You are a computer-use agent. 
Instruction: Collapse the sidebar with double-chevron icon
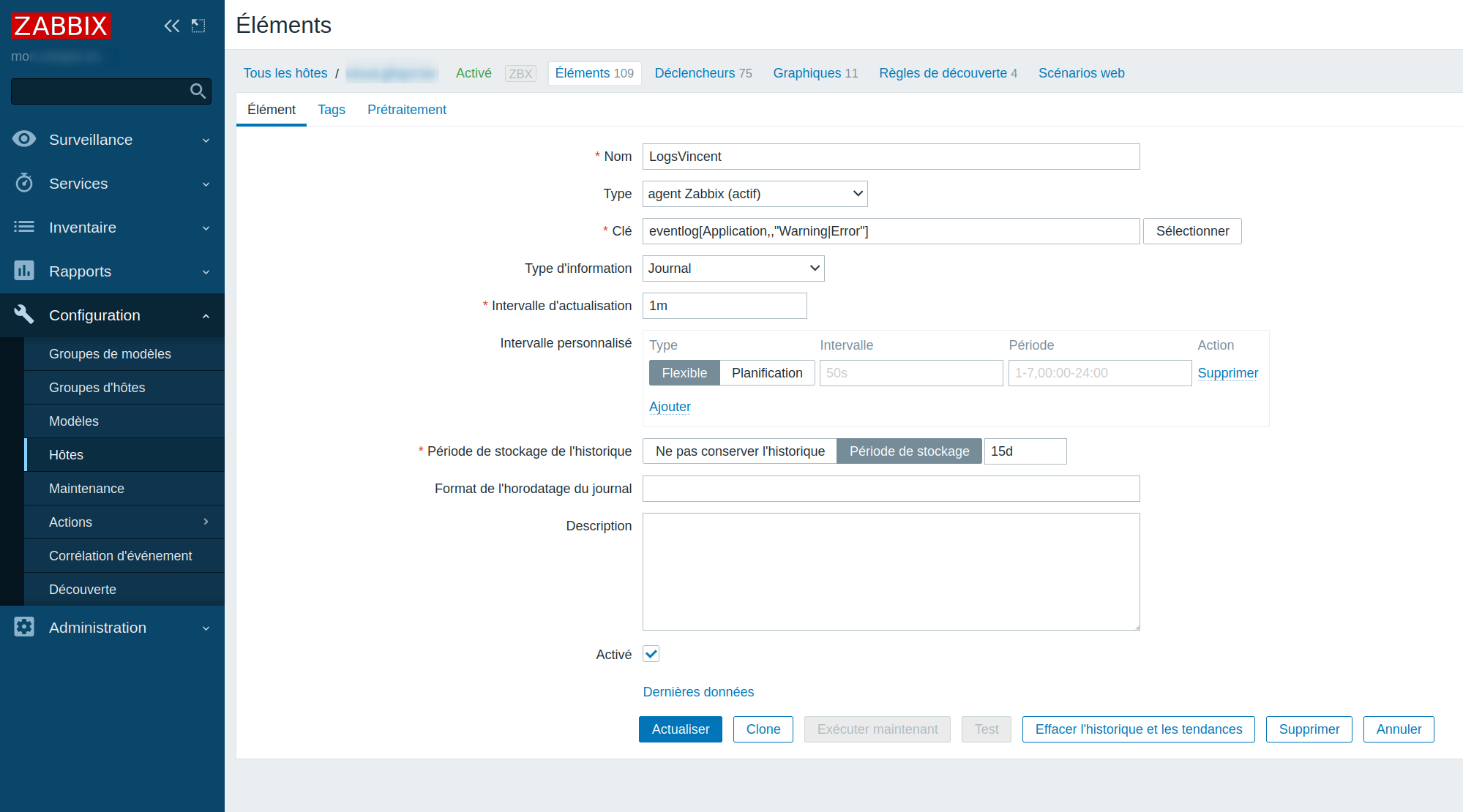[x=171, y=26]
